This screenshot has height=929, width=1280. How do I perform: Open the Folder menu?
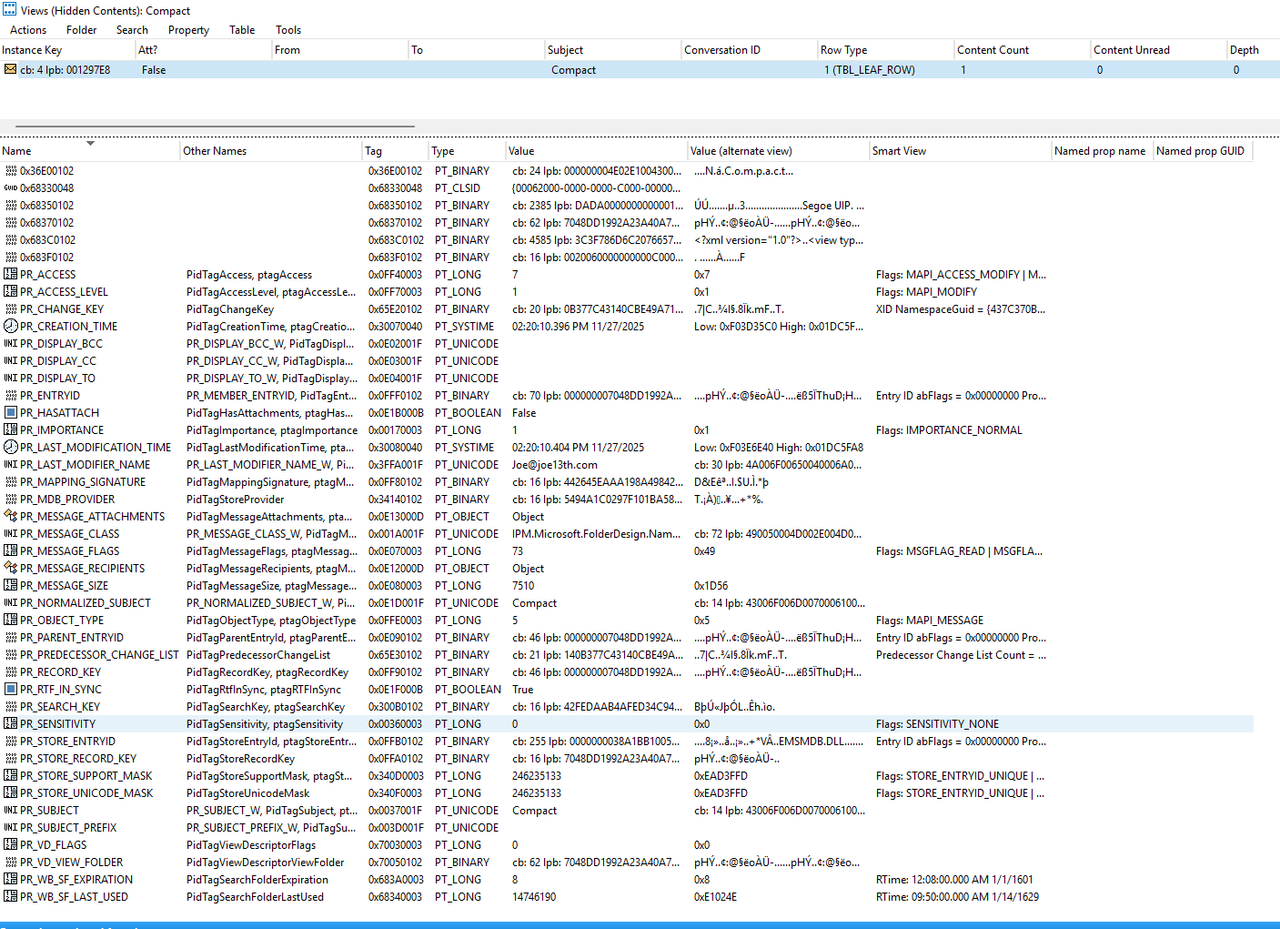pyautogui.click(x=82, y=30)
